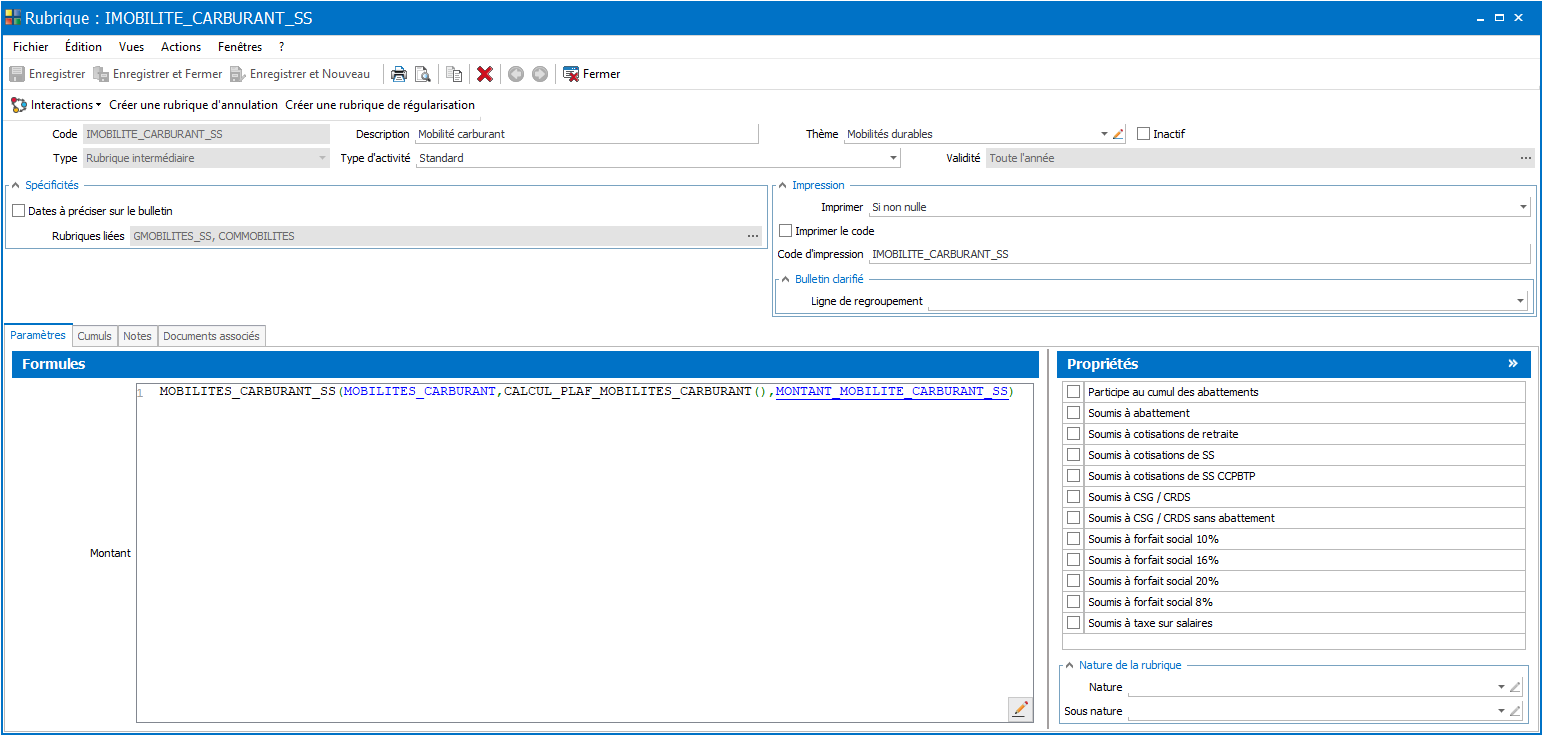Open the Type d'activité dropdown
Screen dimensions: 1543x736
893,158
